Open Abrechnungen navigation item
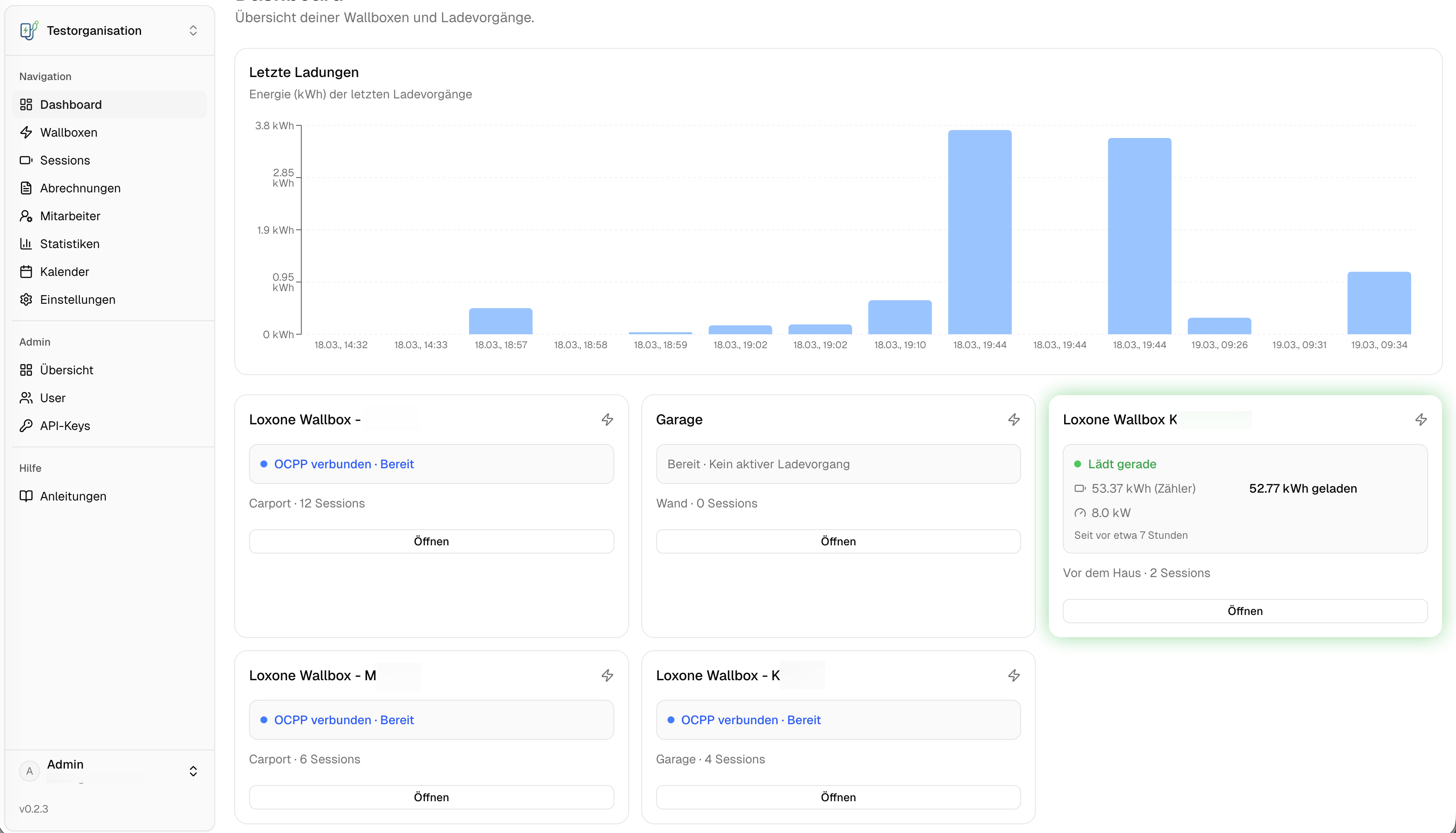This screenshot has height=833, width=1456. click(80, 188)
